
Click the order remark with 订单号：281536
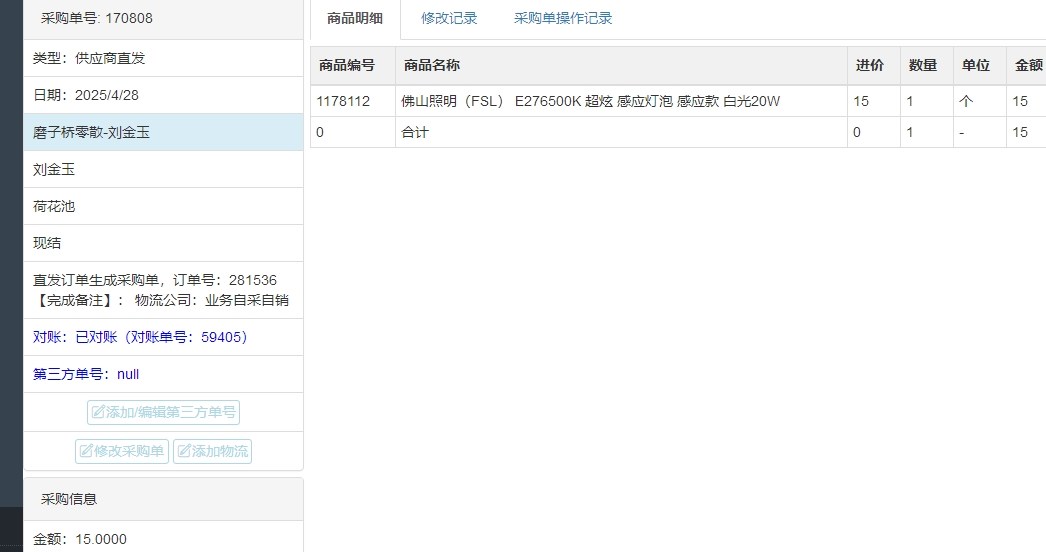(x=163, y=290)
